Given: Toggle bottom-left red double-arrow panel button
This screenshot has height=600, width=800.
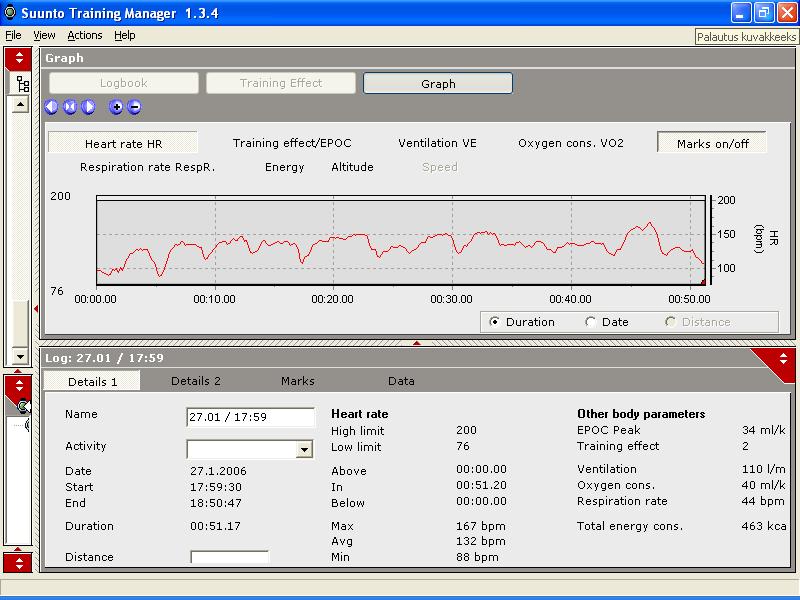Looking at the screenshot, I should tap(18, 562).
